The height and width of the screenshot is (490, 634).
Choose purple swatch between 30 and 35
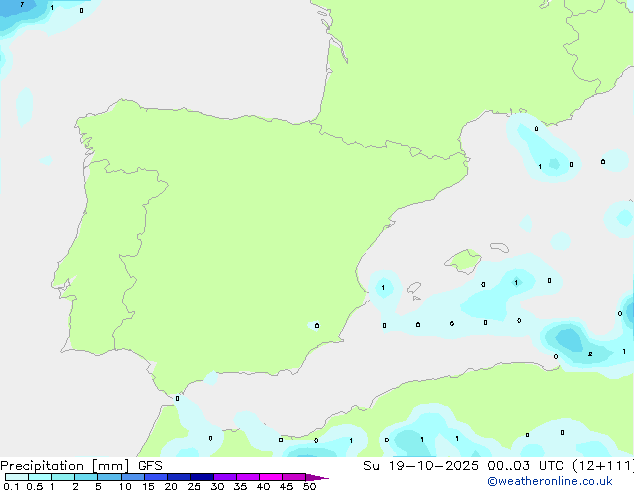pyautogui.click(x=226, y=478)
